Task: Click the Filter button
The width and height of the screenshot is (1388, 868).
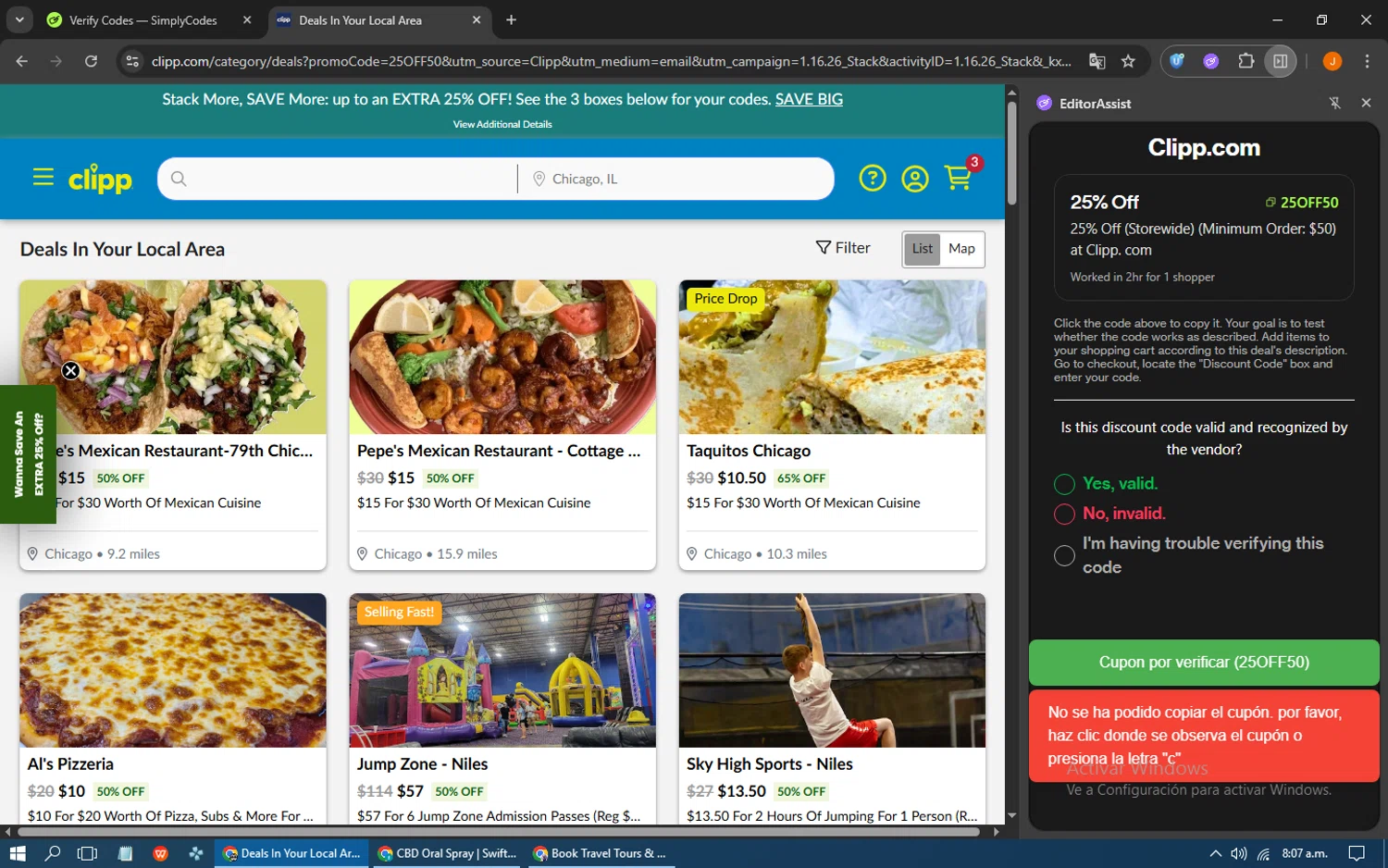Action: coord(843,248)
